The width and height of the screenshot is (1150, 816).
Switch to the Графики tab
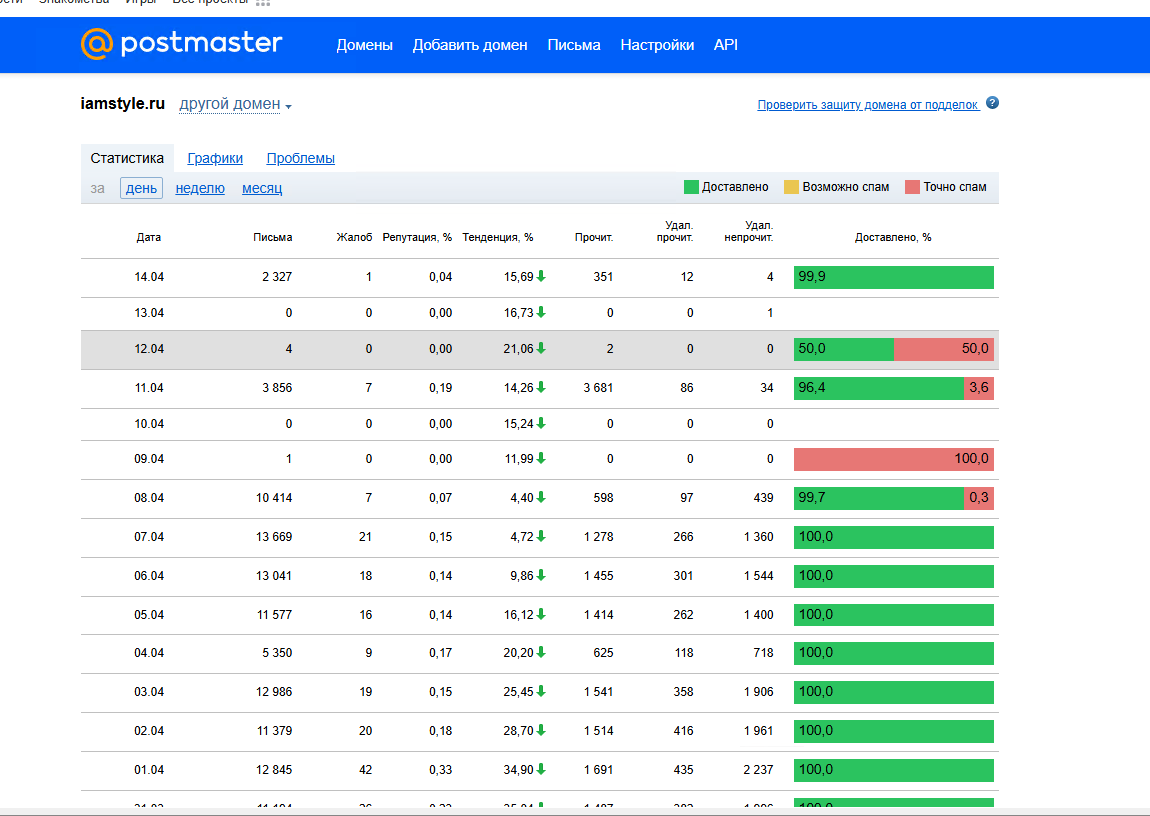215,158
